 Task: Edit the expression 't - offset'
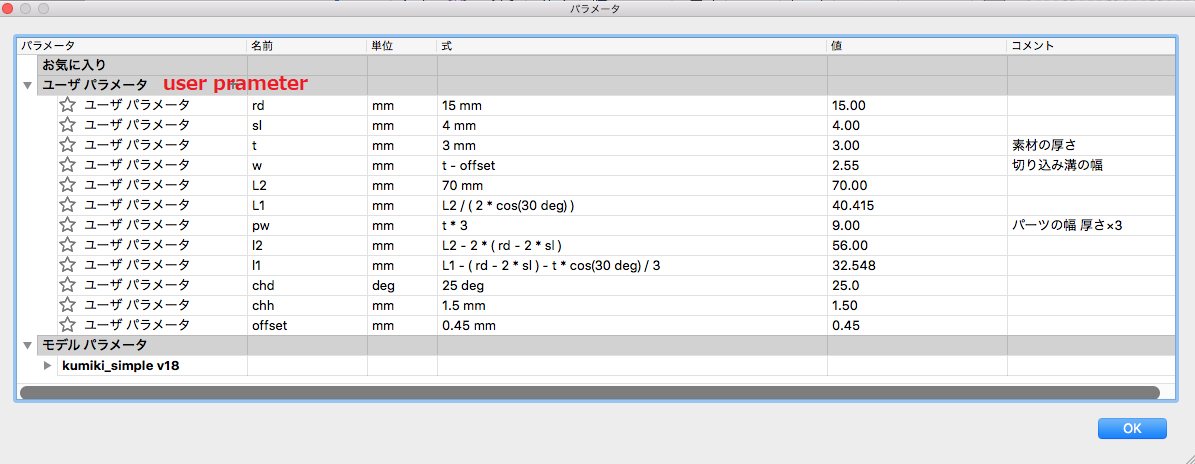[633, 165]
